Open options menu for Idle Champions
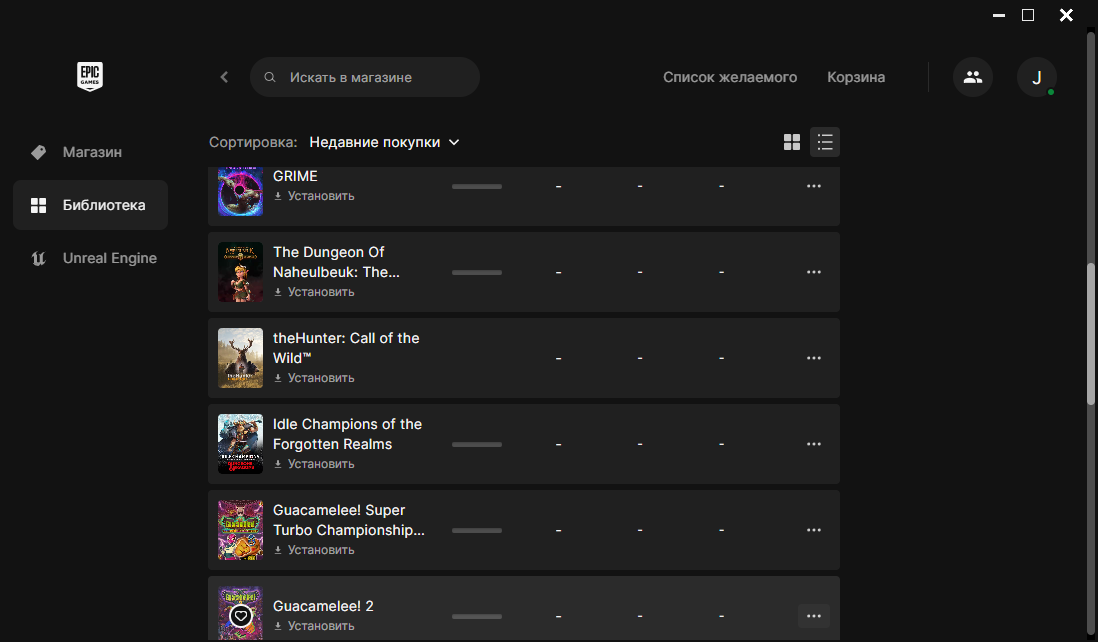The height and width of the screenshot is (642, 1098). [x=814, y=444]
